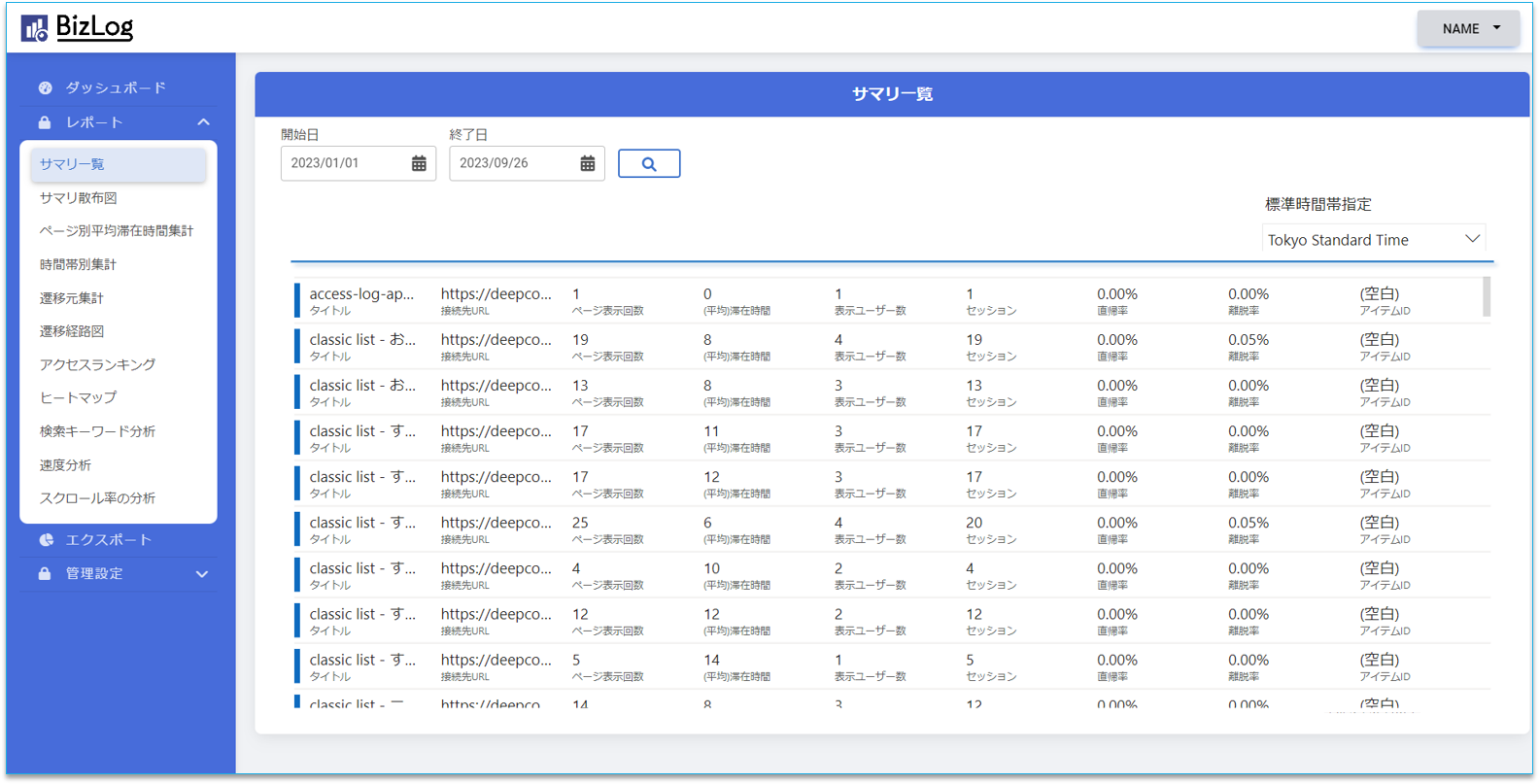Open ページ別平均滞在時間集計 report

[x=117, y=231]
